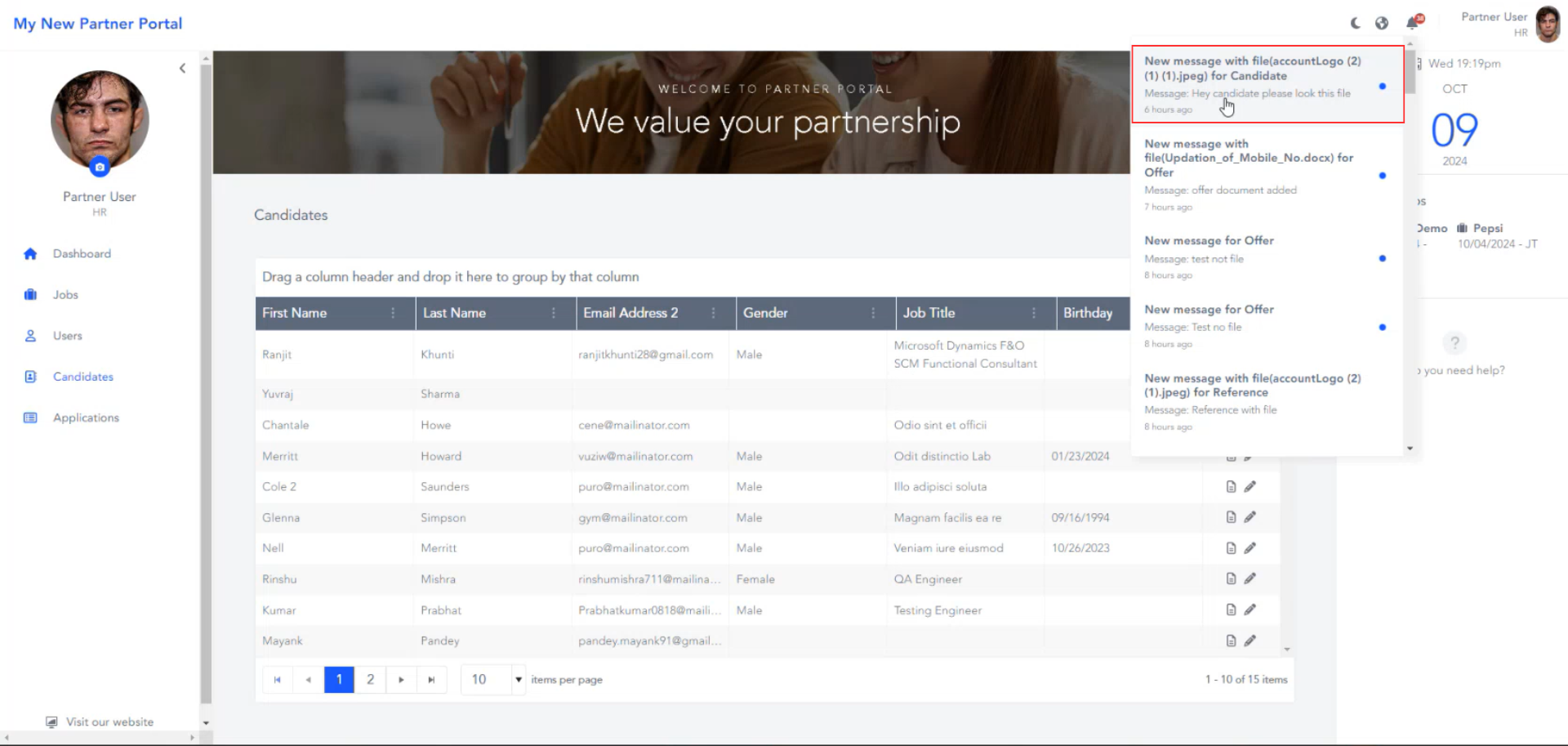Select page 2 in pager

pos(370,680)
